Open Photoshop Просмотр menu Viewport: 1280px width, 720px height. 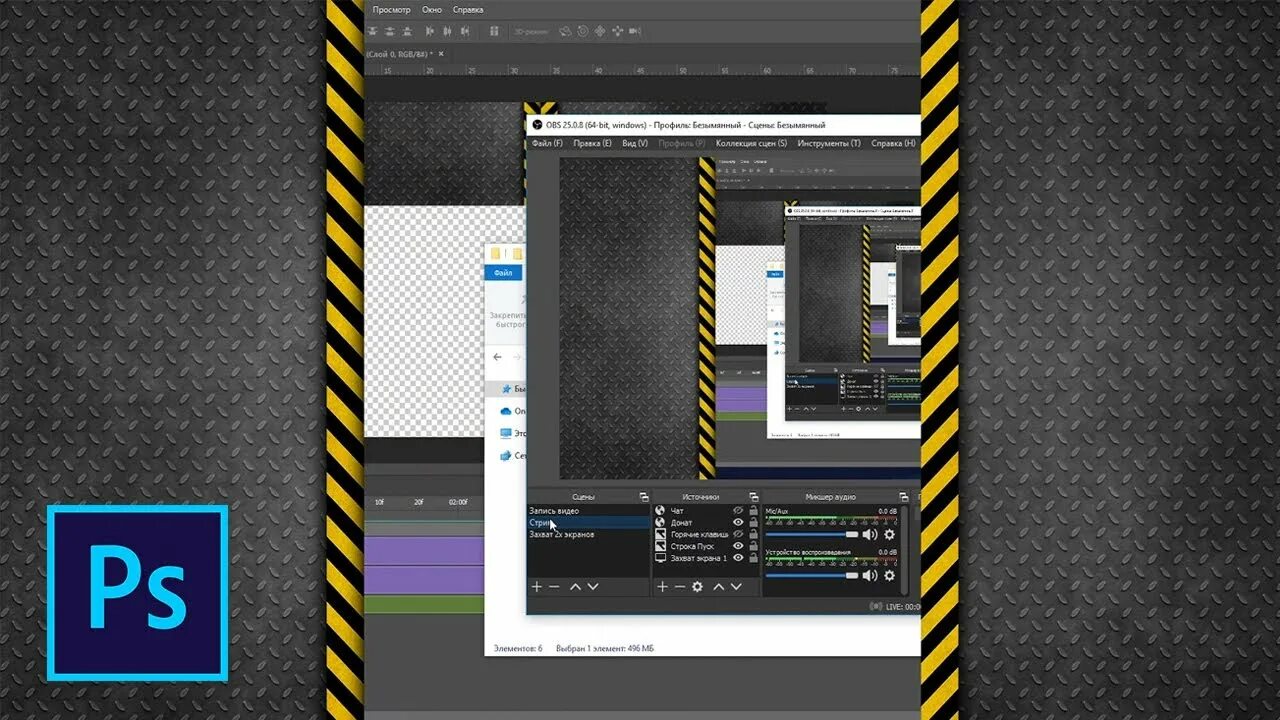391,9
